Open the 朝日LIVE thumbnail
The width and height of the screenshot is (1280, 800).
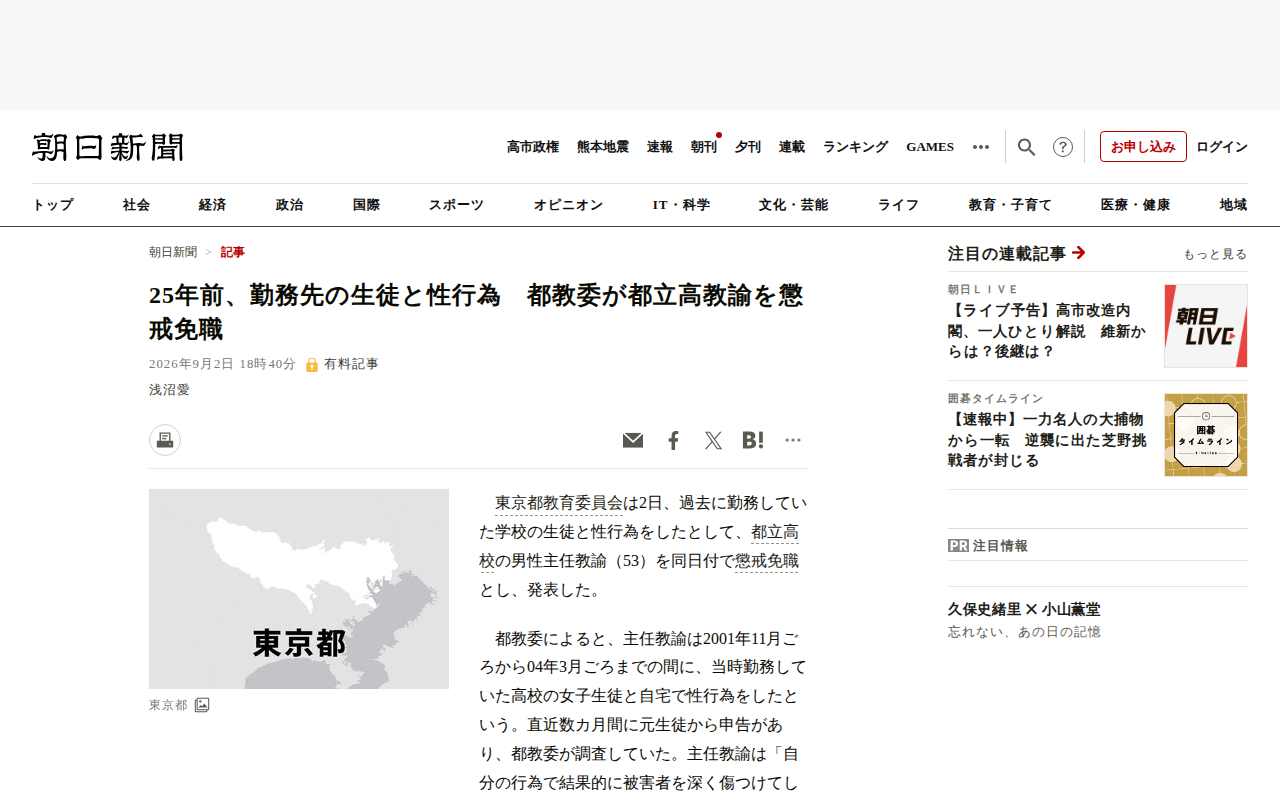point(1206,326)
